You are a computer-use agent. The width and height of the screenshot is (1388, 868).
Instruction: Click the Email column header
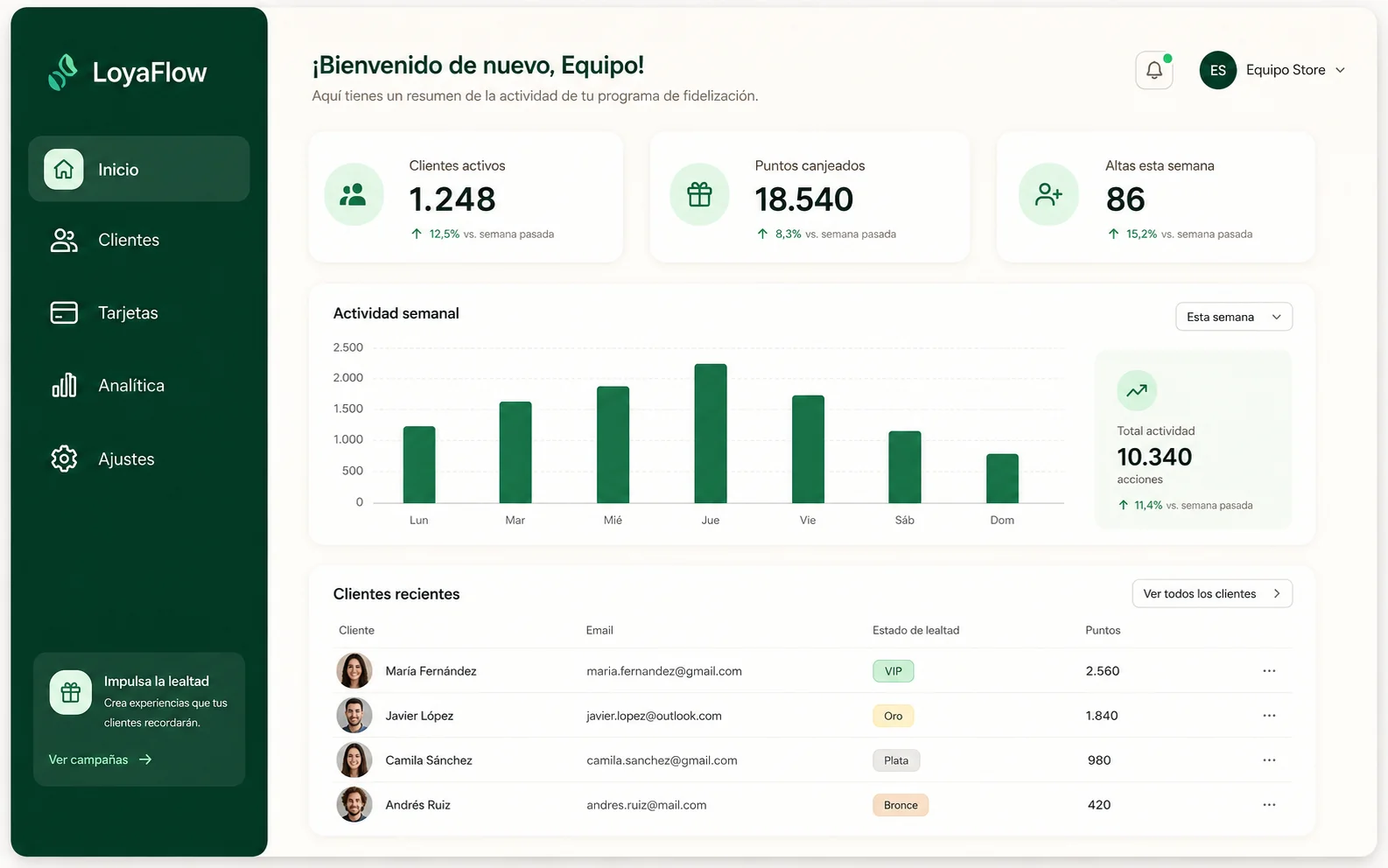599,630
